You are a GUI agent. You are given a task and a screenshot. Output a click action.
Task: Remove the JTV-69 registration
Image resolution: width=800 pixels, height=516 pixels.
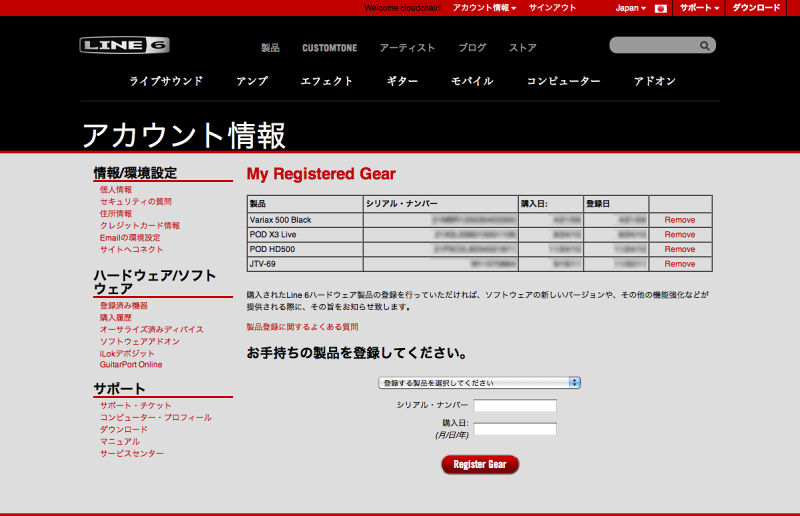point(680,264)
